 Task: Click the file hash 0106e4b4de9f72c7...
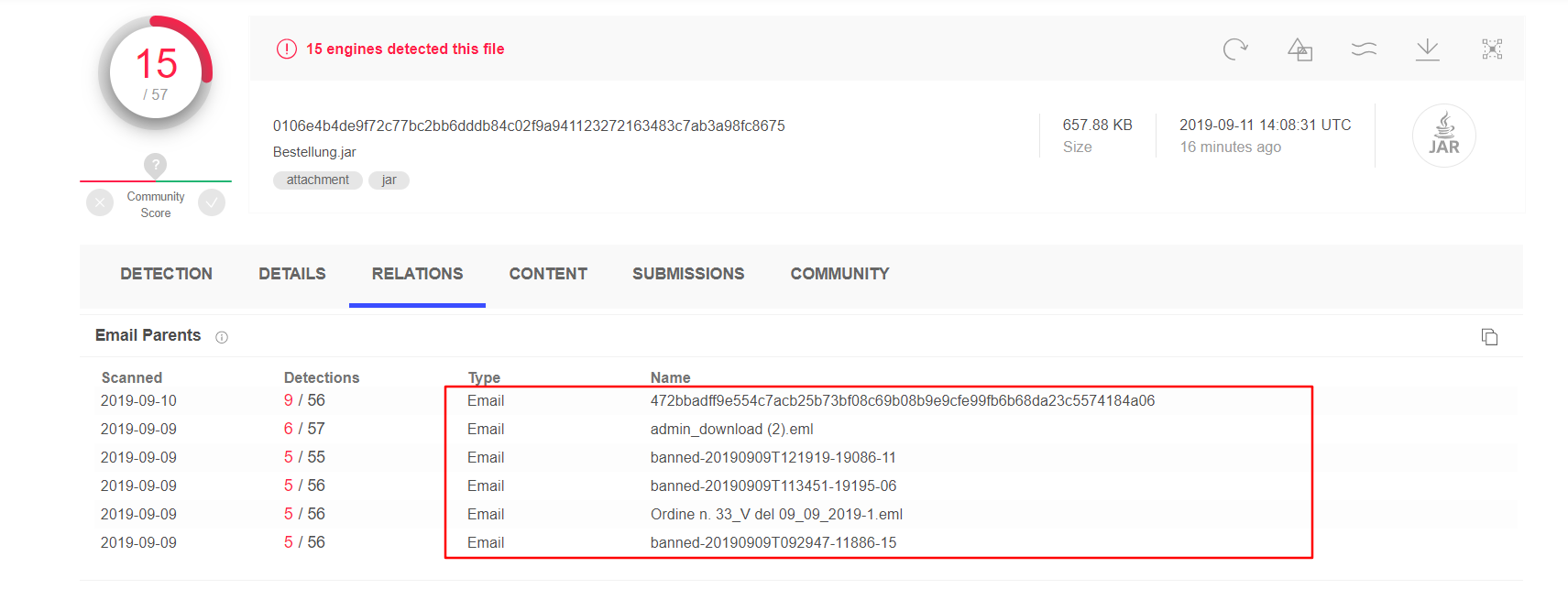529,126
